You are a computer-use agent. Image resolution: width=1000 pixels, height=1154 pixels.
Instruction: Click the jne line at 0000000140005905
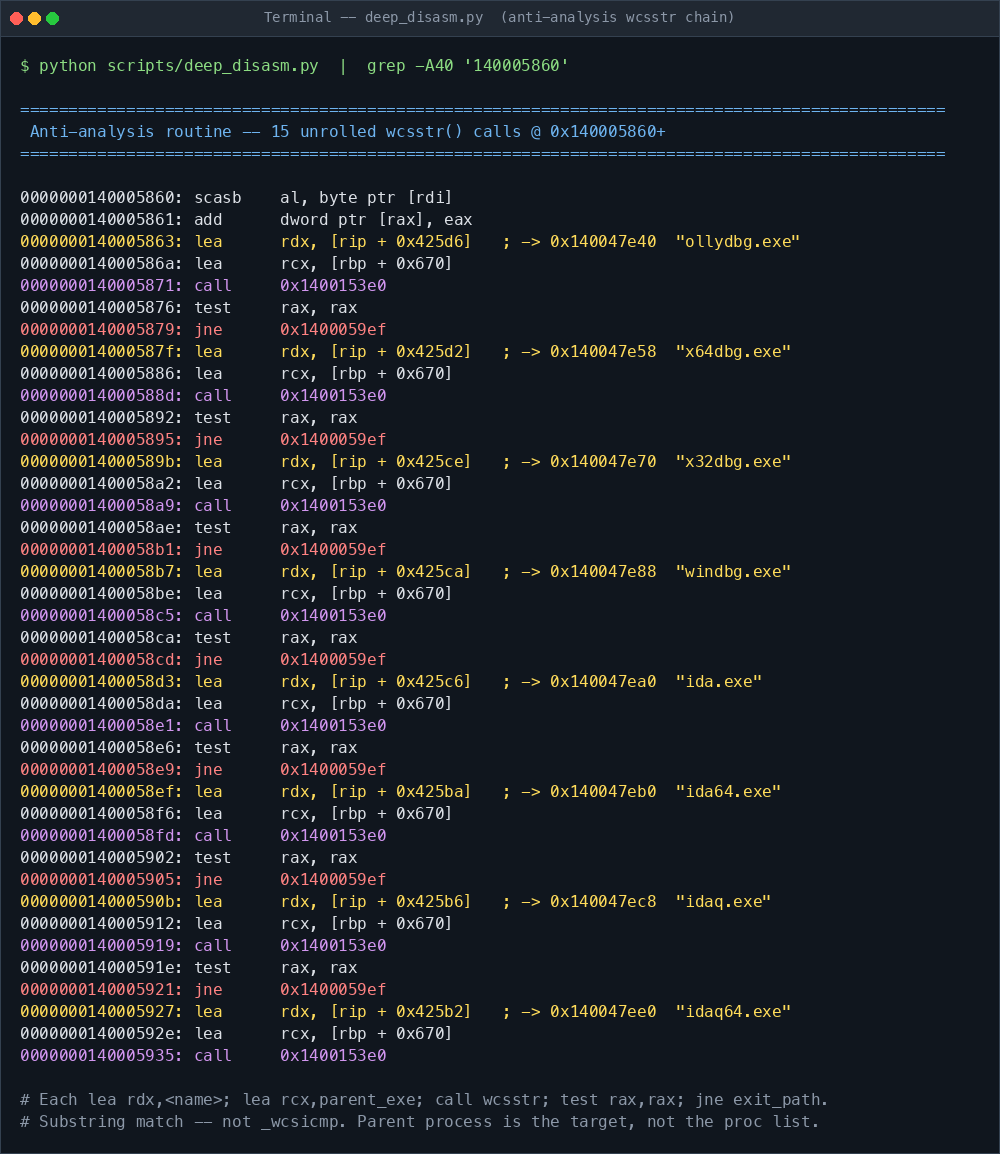coord(203,879)
